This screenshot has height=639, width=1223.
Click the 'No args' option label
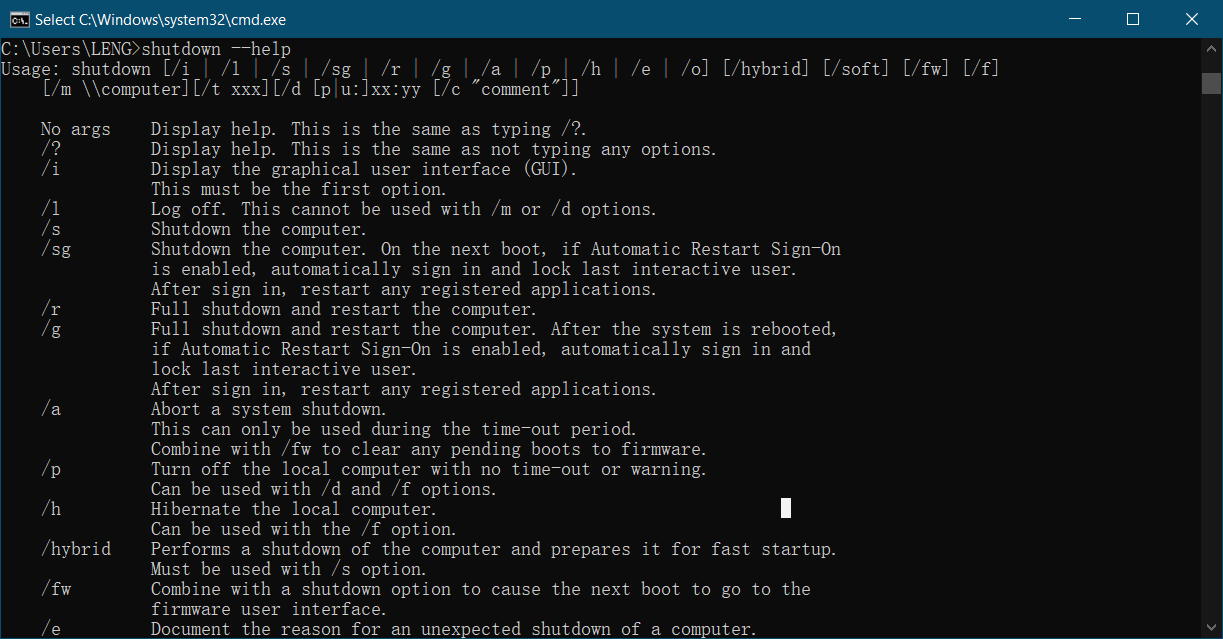76,129
